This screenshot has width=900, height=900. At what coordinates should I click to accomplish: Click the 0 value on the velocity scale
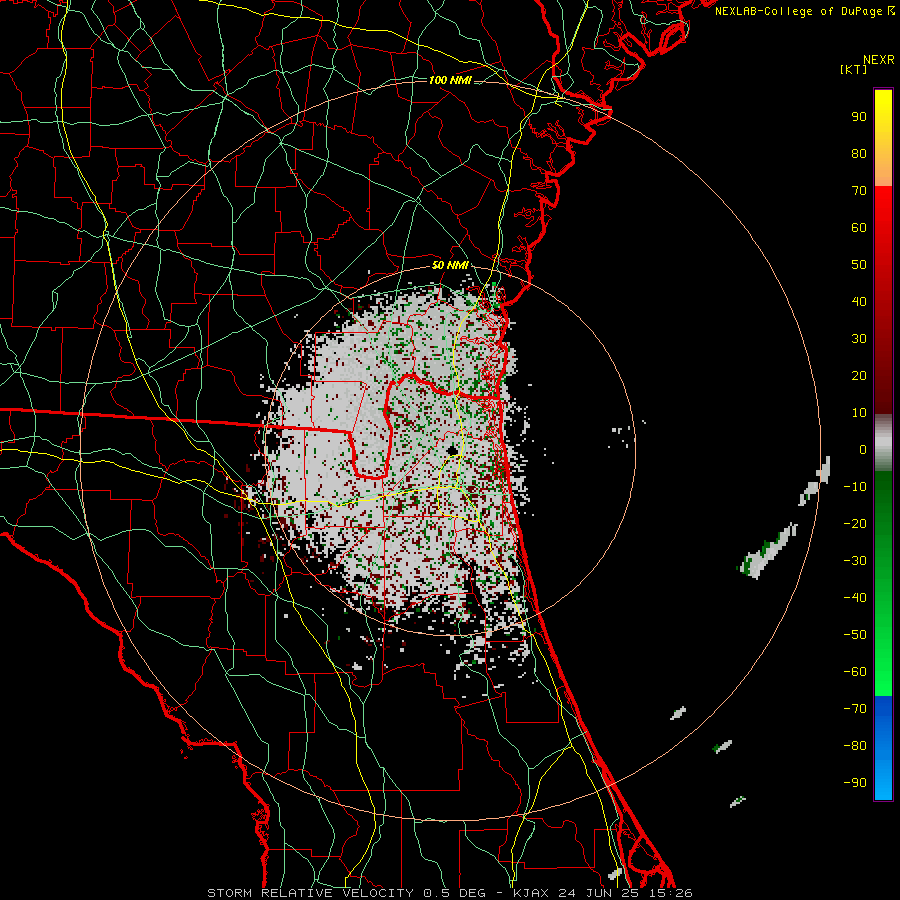point(863,449)
